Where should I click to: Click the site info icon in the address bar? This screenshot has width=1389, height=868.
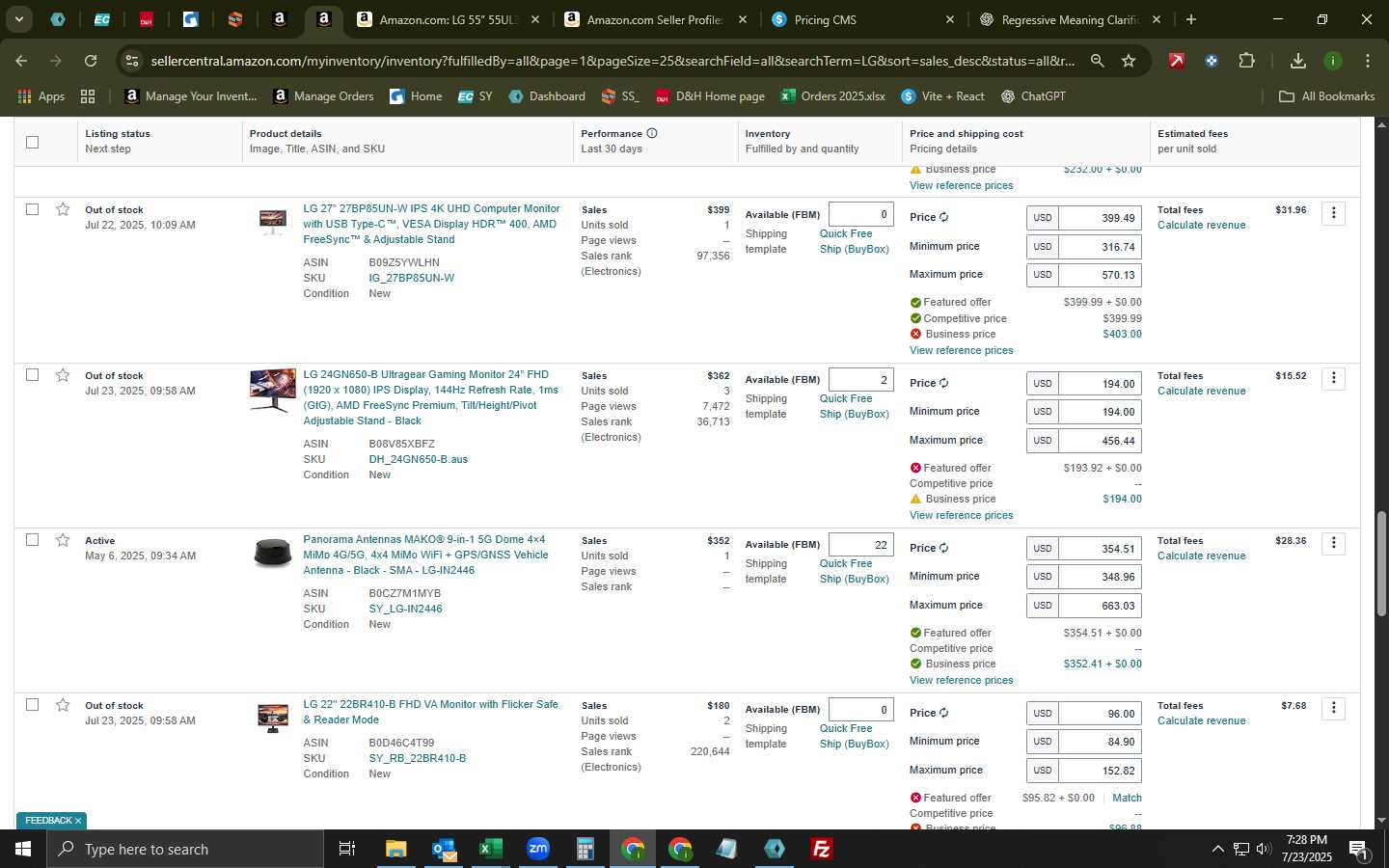click(132, 61)
